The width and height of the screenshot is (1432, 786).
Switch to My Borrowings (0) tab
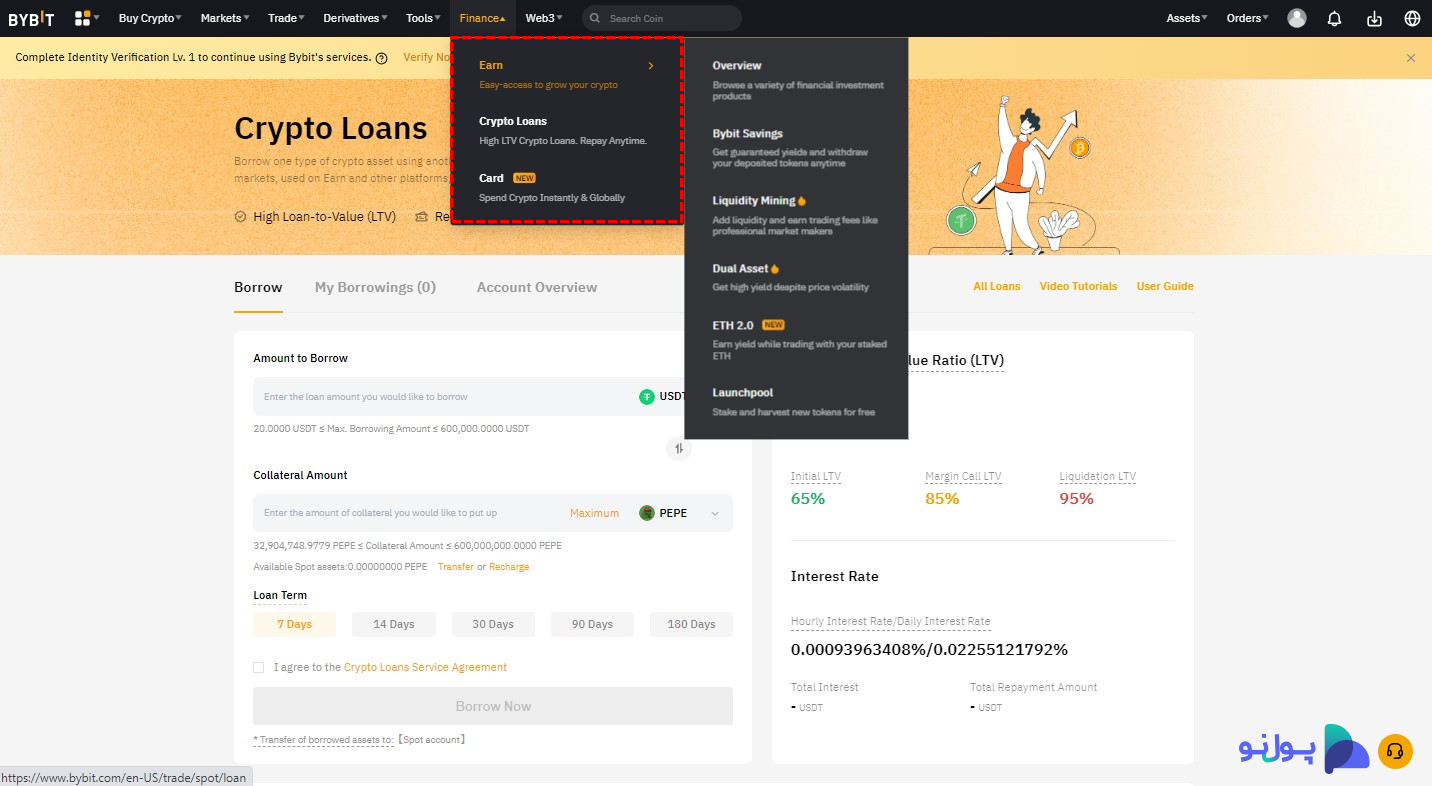pyautogui.click(x=375, y=287)
